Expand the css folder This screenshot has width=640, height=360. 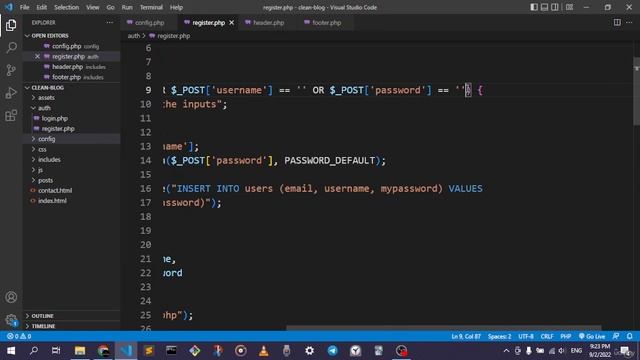pos(71,149)
